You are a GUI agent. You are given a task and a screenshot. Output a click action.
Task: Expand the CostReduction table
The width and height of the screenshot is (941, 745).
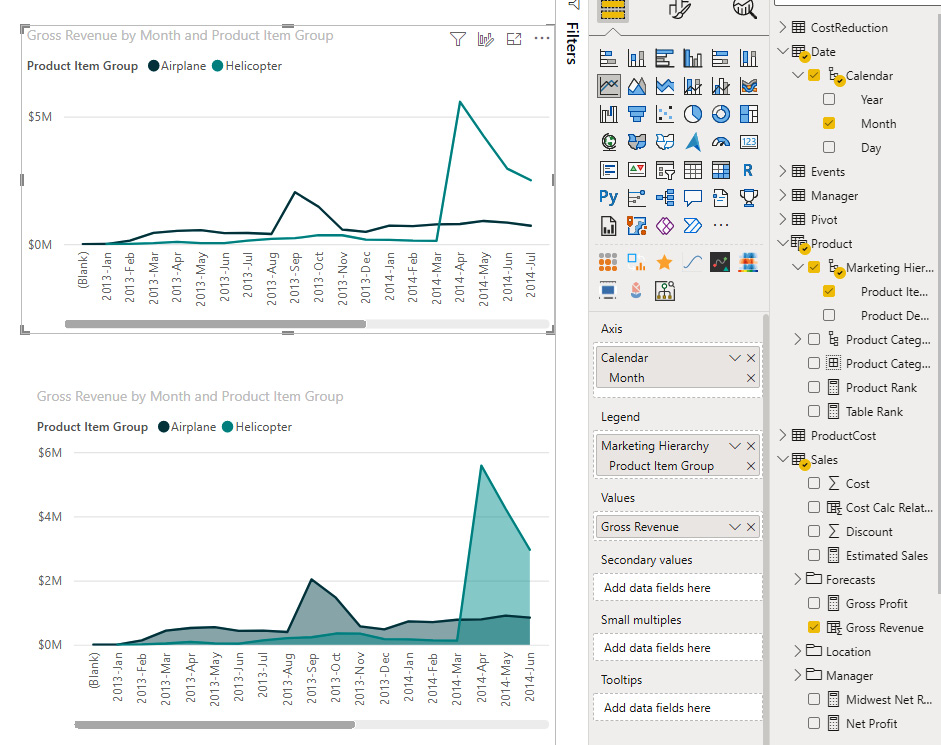(783, 28)
